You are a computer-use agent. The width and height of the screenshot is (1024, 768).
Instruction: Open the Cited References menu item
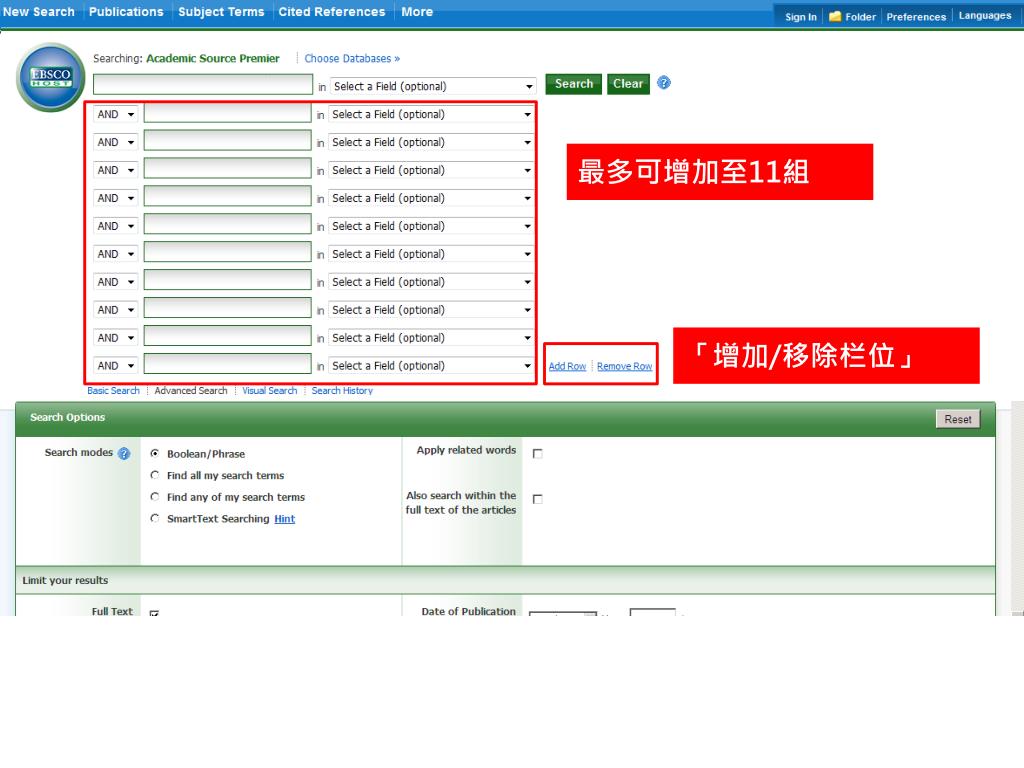tap(331, 12)
